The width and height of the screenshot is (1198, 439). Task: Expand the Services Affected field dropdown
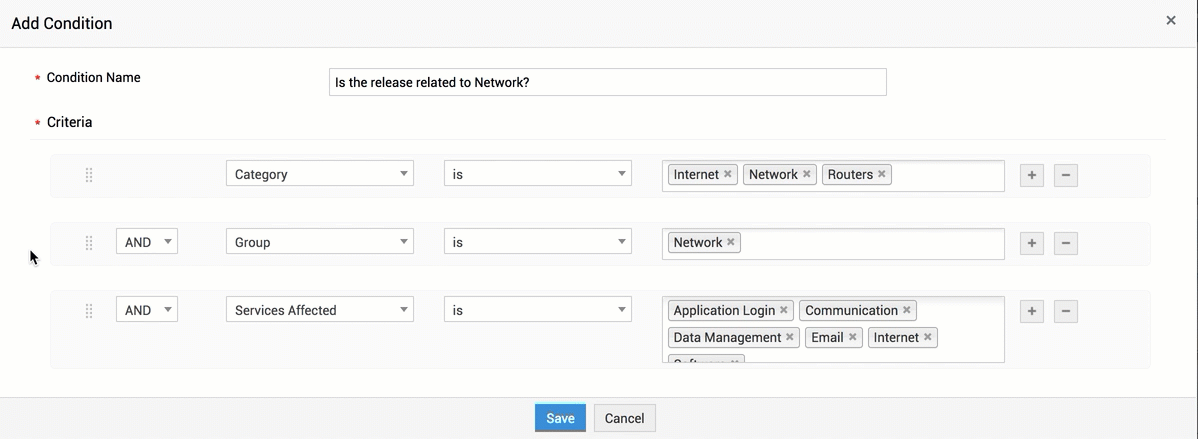(x=320, y=310)
